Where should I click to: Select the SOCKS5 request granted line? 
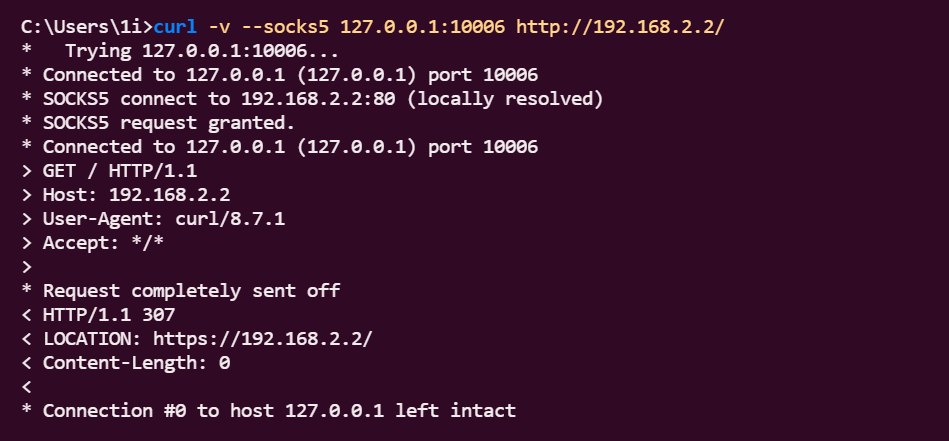click(169, 122)
